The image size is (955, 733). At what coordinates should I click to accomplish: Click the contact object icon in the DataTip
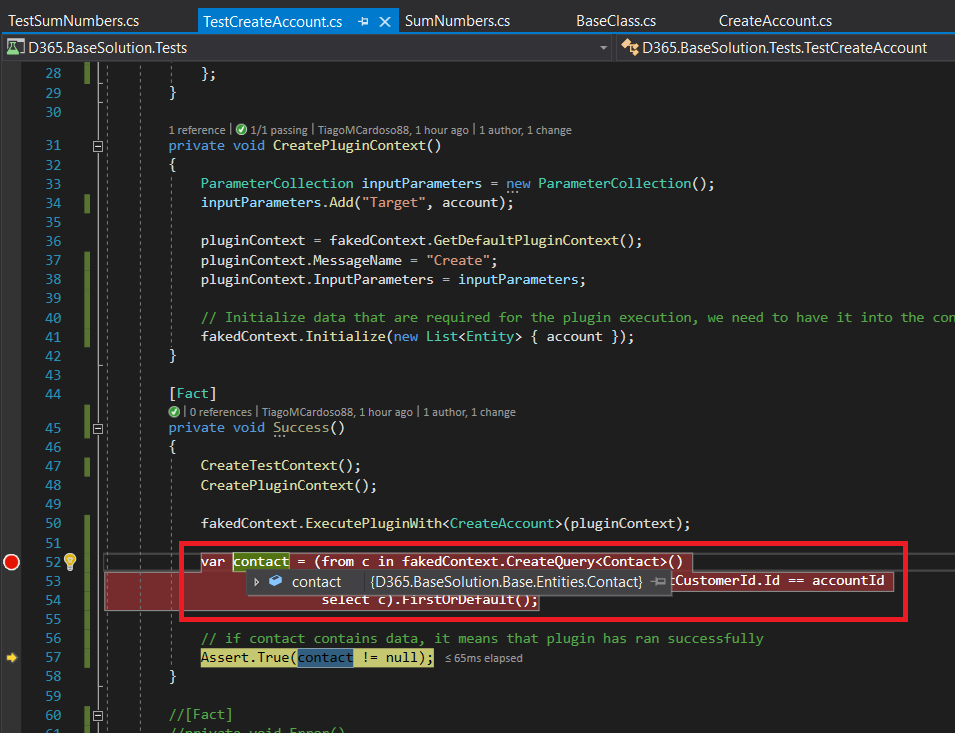coord(275,582)
